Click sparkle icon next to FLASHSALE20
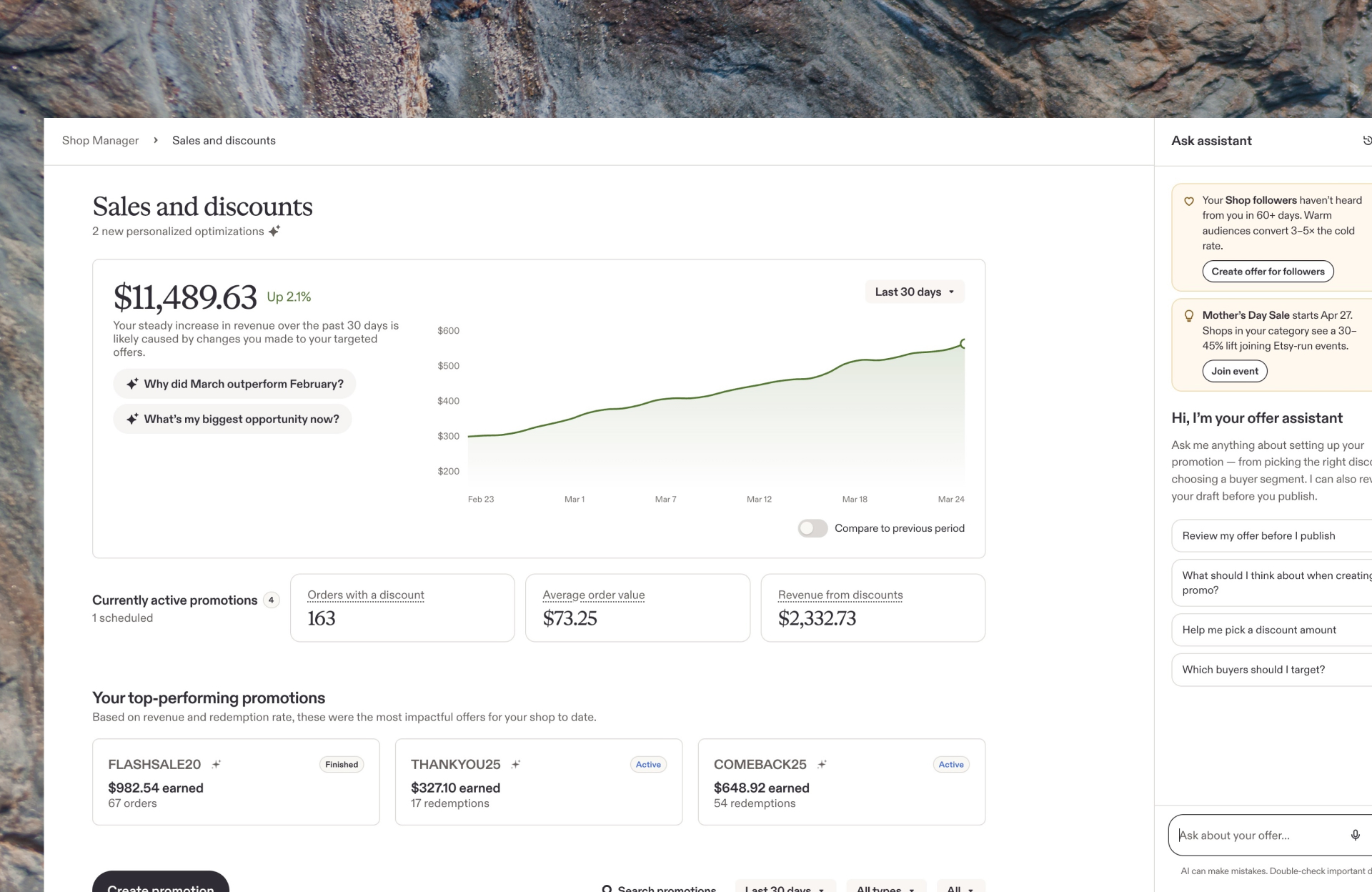The height and width of the screenshot is (892, 1372). point(217,764)
